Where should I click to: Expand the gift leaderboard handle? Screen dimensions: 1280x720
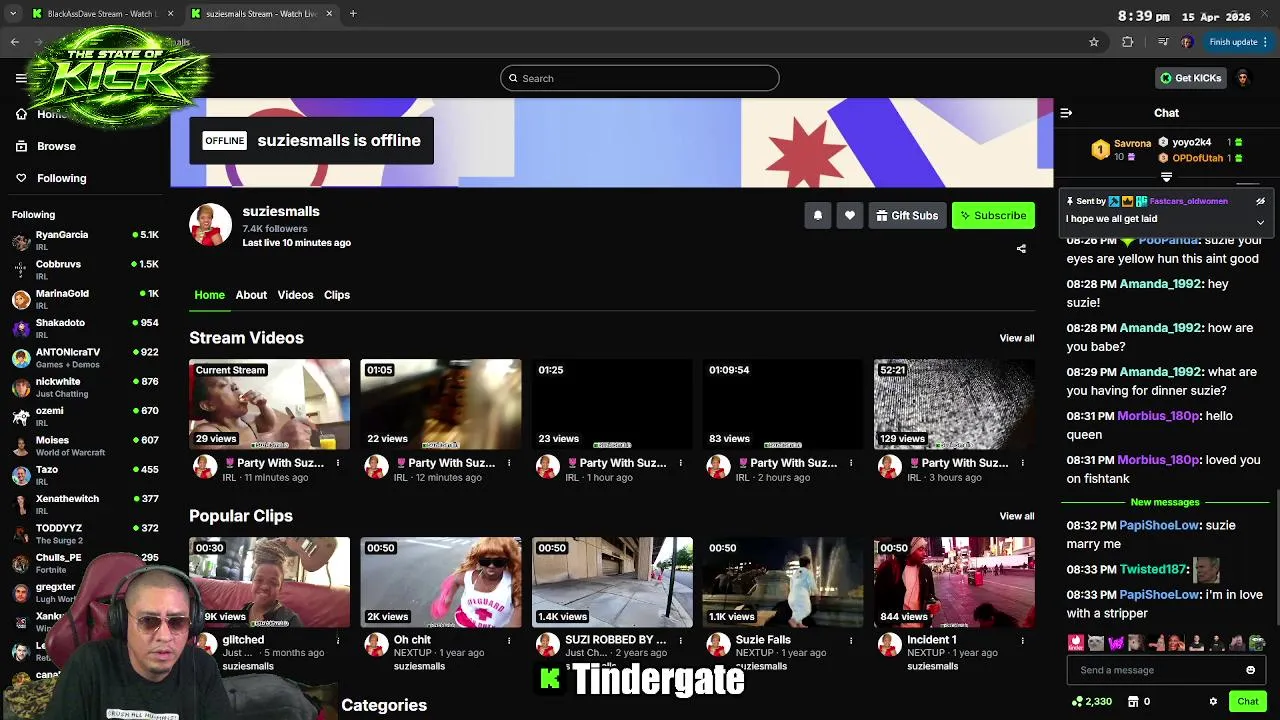[1166, 177]
